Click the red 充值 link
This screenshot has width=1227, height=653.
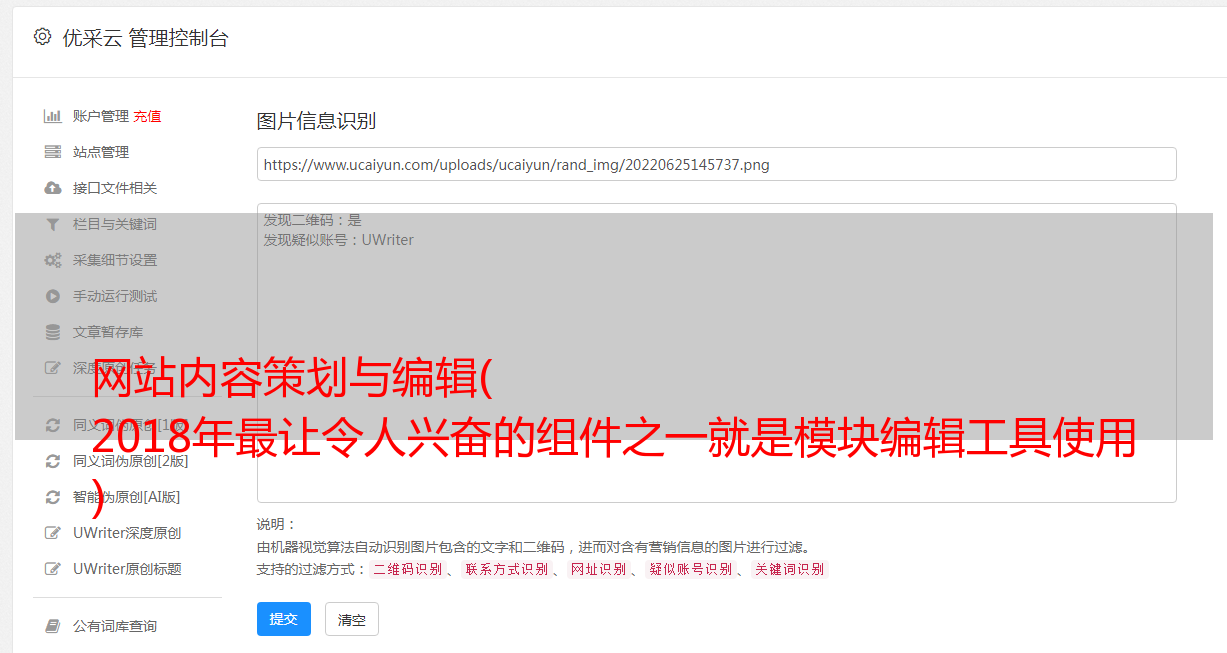pos(147,116)
